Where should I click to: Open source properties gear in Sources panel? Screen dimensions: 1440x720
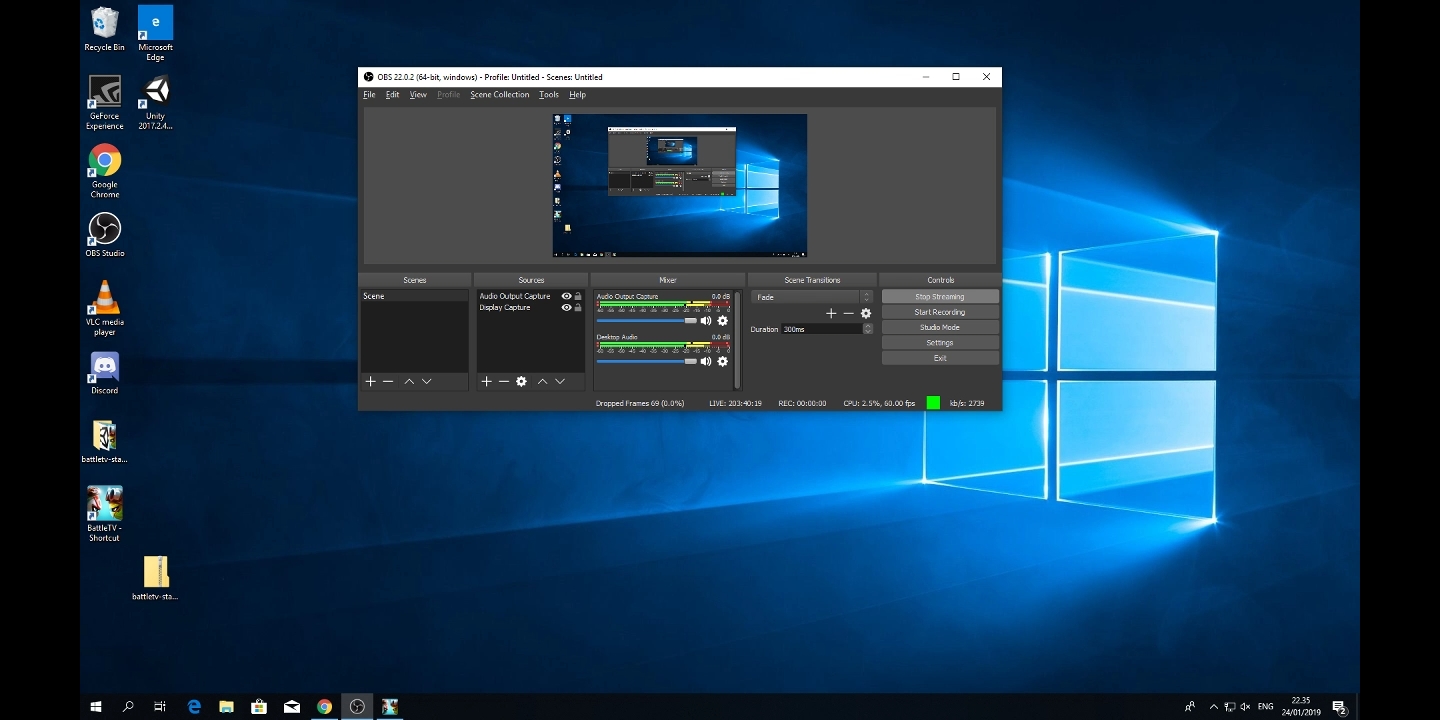coord(521,382)
